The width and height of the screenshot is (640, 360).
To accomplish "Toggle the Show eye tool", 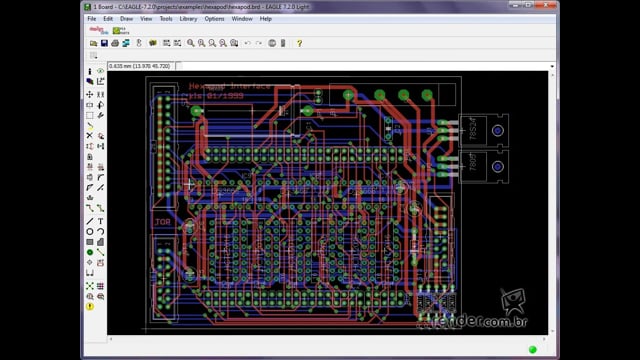I will (100, 71).
